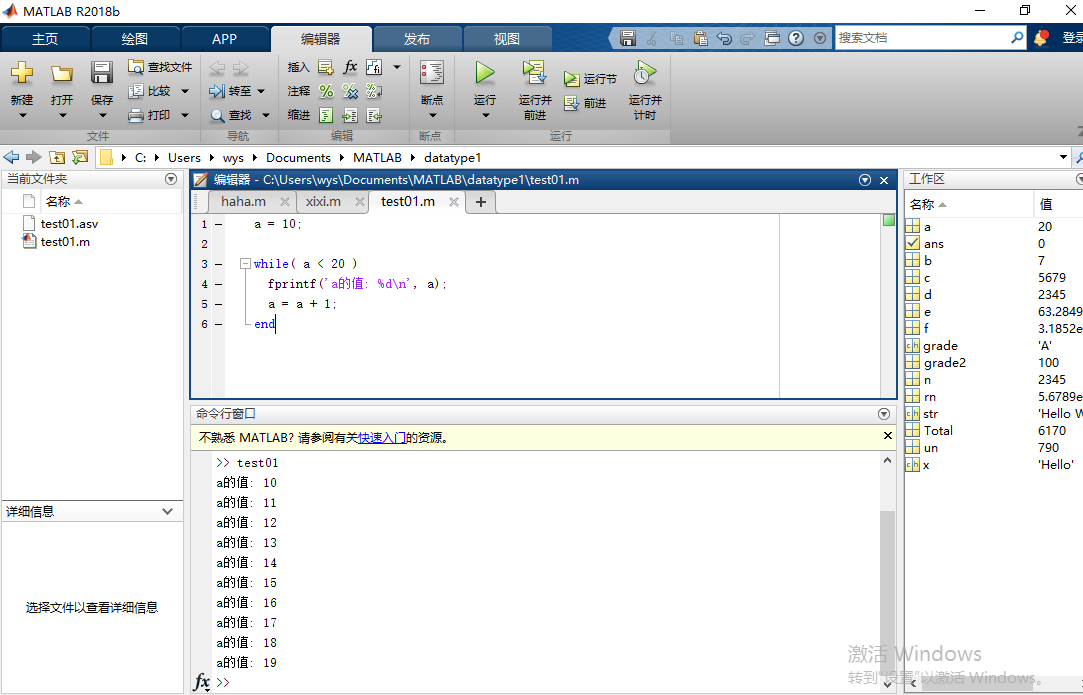This screenshot has height=695, width=1083.
Task: Select variable grade2 in Workspace
Action: pos(945,363)
